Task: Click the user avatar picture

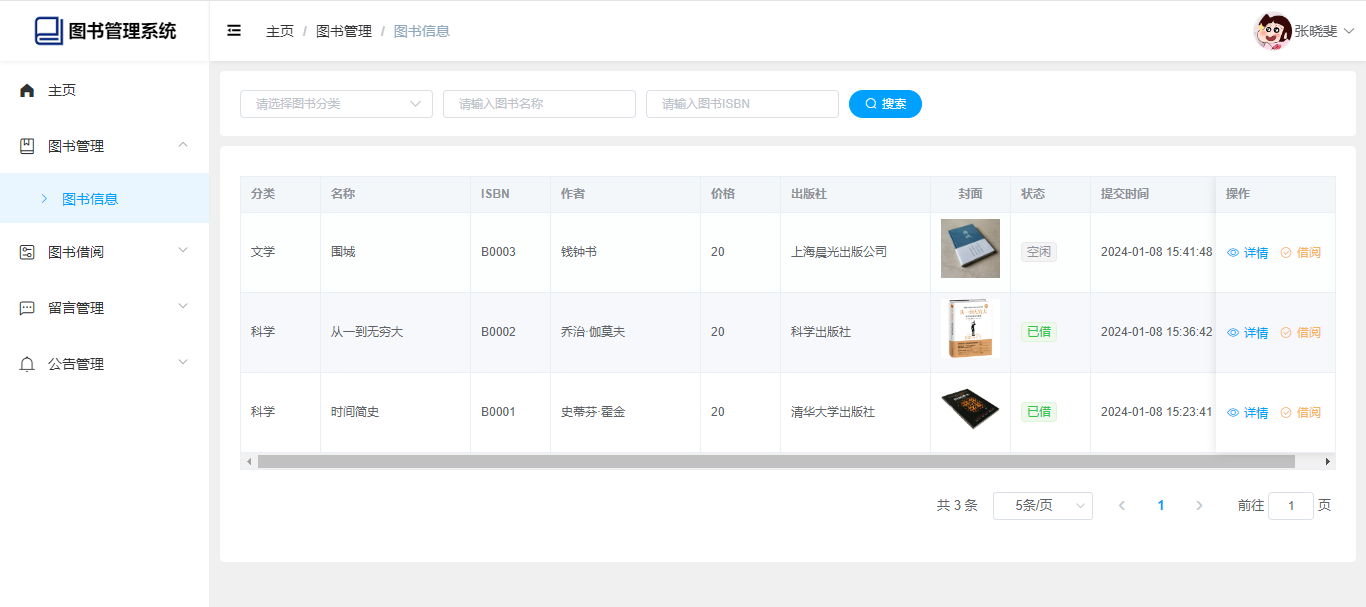Action: pyautogui.click(x=1272, y=31)
